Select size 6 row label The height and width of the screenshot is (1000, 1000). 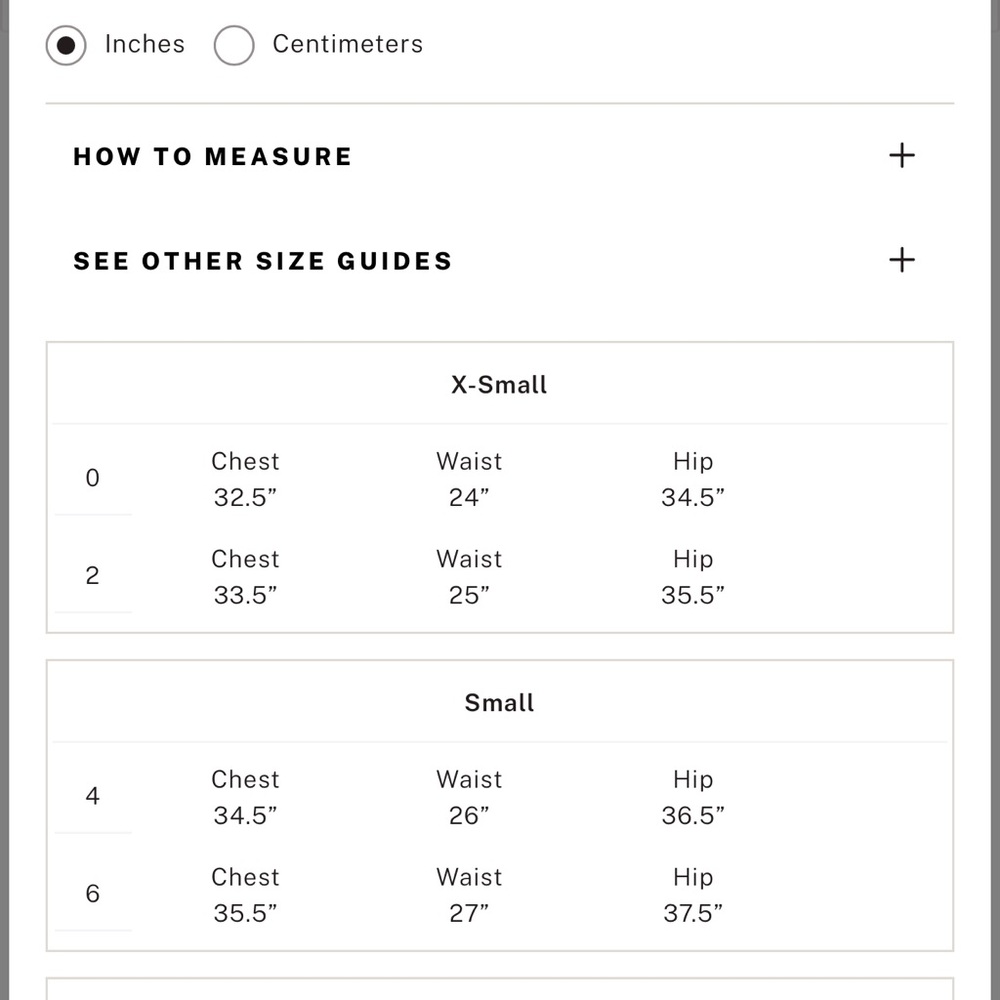pyautogui.click(x=92, y=893)
